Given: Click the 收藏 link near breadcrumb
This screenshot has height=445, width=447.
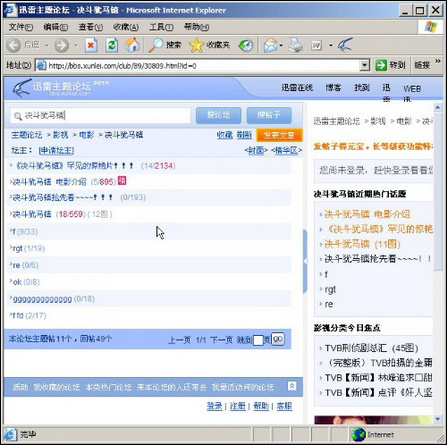Looking at the screenshot, I should pos(225,135).
